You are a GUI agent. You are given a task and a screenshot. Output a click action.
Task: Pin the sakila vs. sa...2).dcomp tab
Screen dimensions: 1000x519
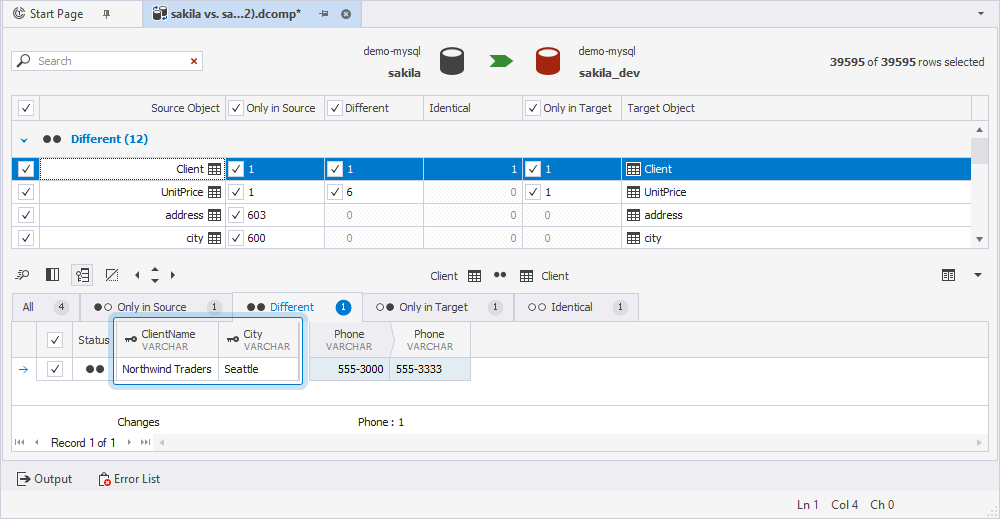pos(324,14)
